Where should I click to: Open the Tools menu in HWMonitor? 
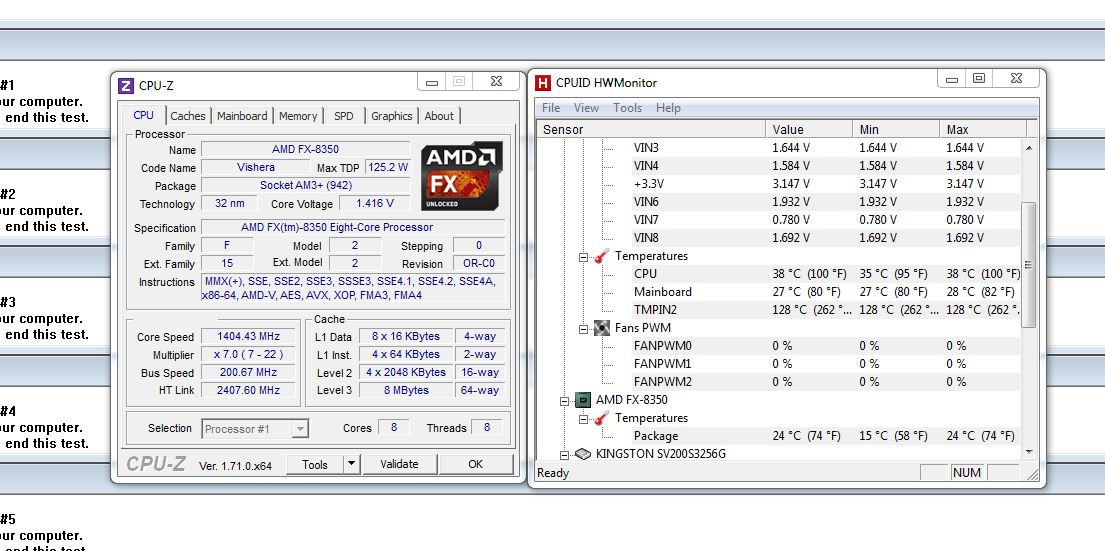coord(627,108)
